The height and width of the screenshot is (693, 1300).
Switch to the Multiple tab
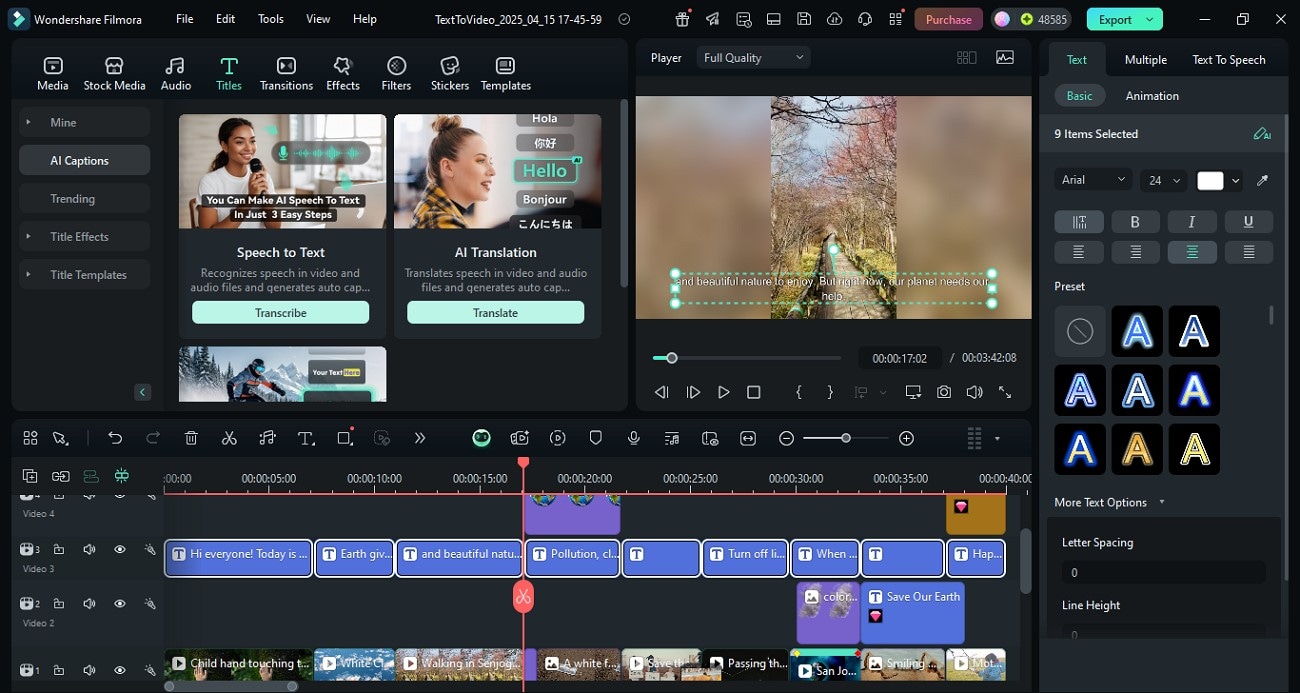pos(1146,60)
